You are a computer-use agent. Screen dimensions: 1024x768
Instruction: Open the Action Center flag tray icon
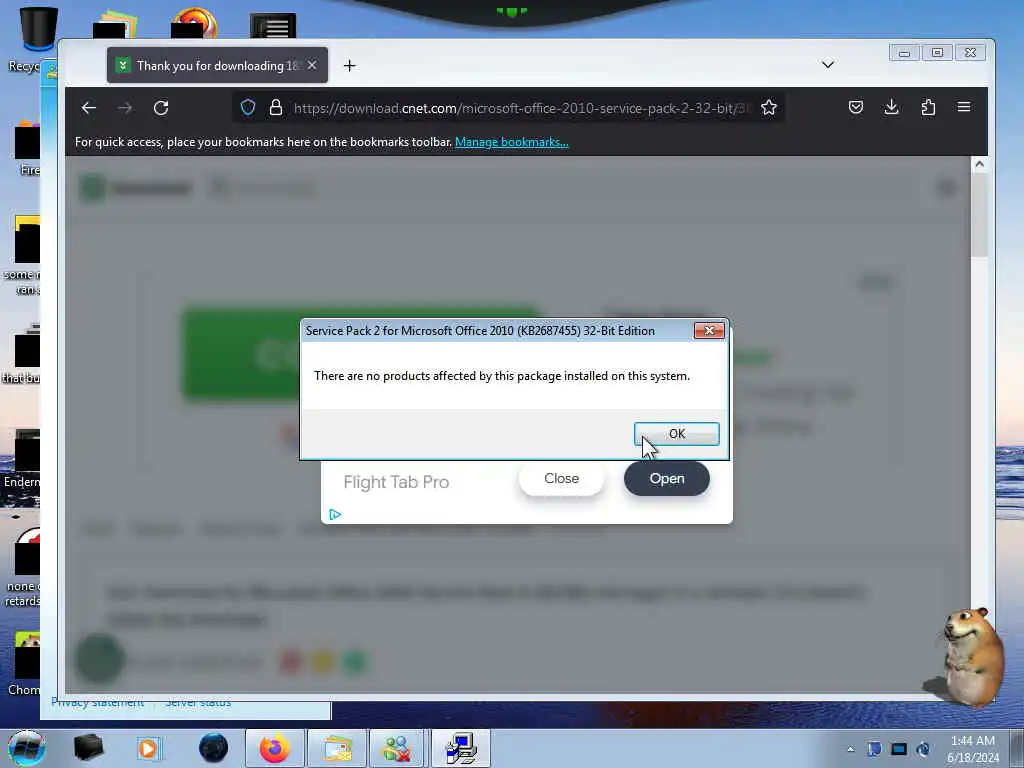pos(874,749)
